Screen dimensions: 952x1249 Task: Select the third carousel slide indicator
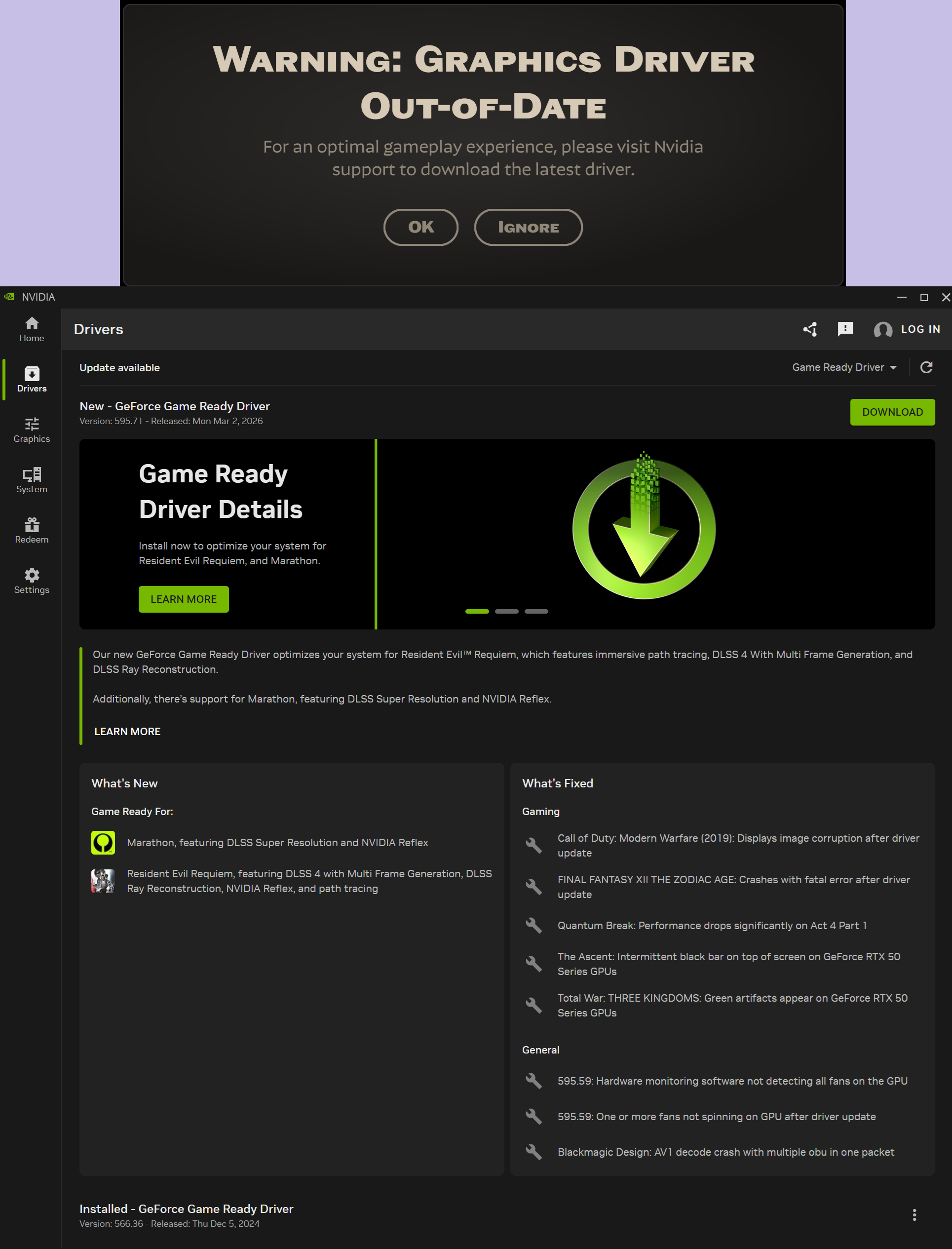point(536,612)
